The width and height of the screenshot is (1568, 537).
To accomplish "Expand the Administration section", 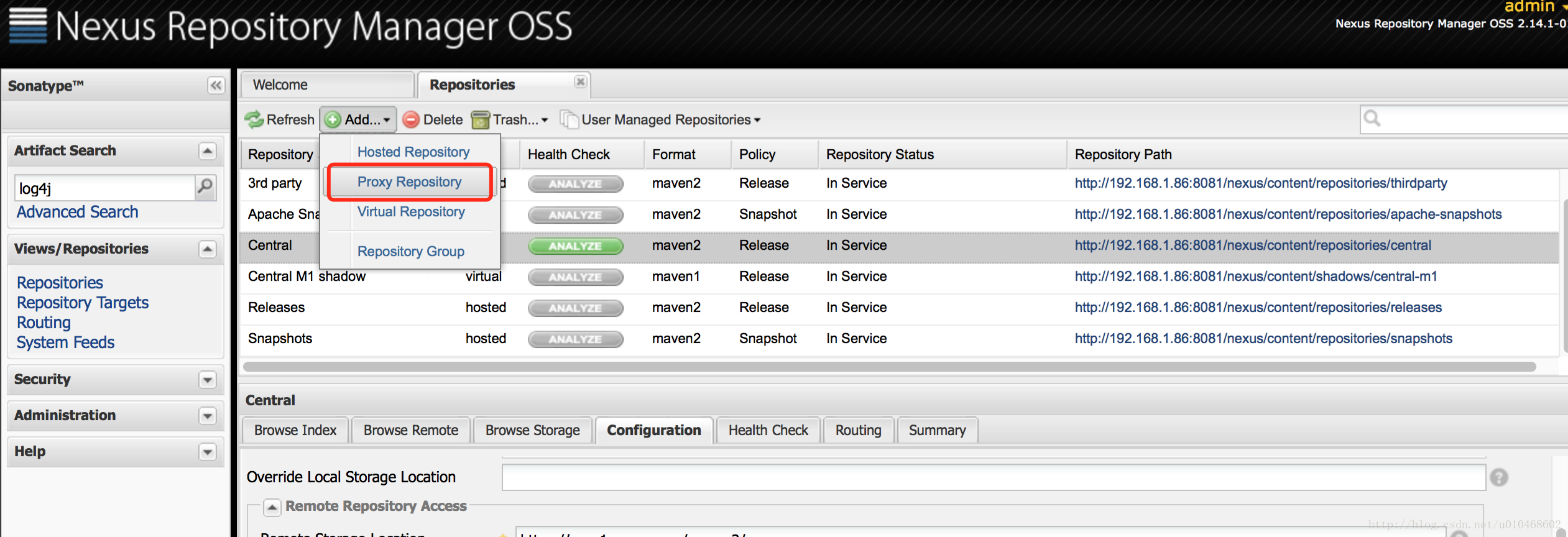I will (x=208, y=415).
